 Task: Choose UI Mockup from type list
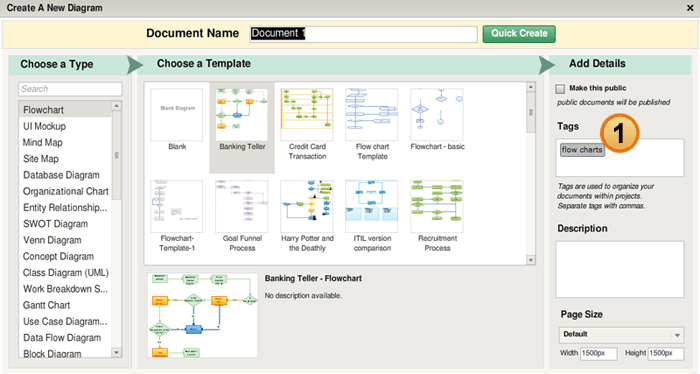tap(65, 126)
